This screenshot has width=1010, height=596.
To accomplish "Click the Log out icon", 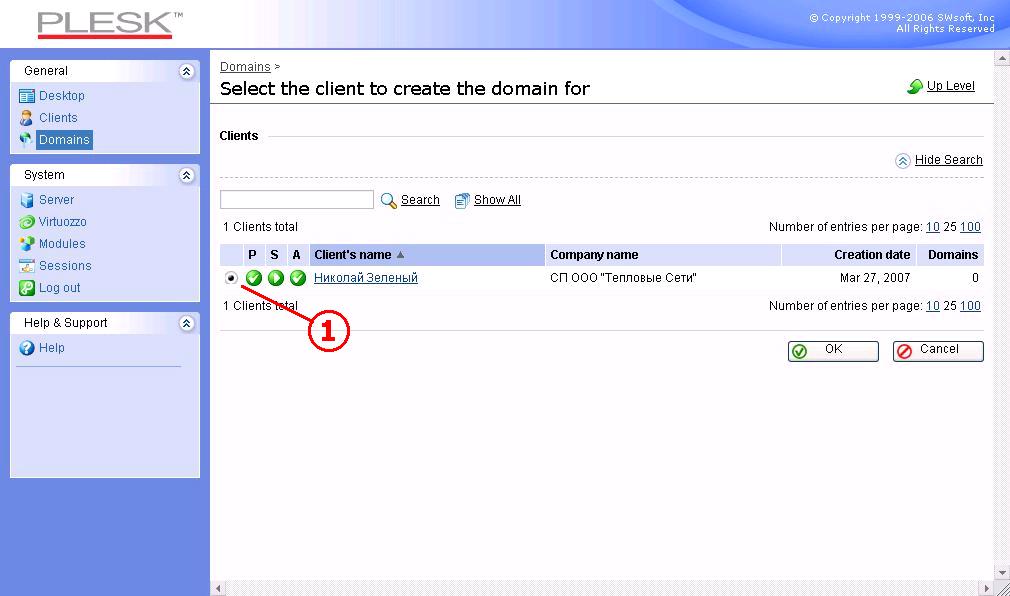I will 27,288.
